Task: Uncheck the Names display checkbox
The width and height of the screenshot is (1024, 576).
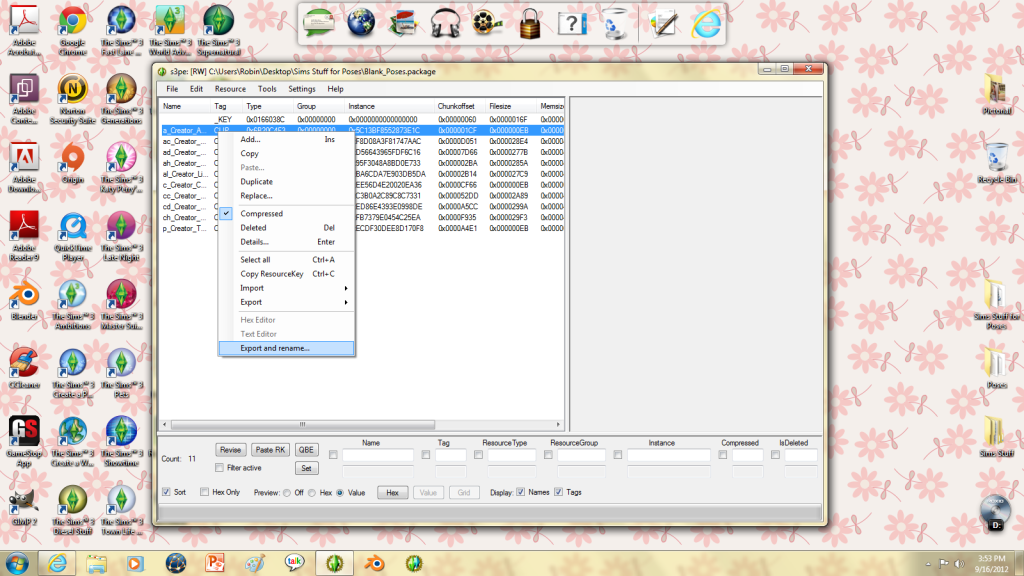Action: [520, 492]
